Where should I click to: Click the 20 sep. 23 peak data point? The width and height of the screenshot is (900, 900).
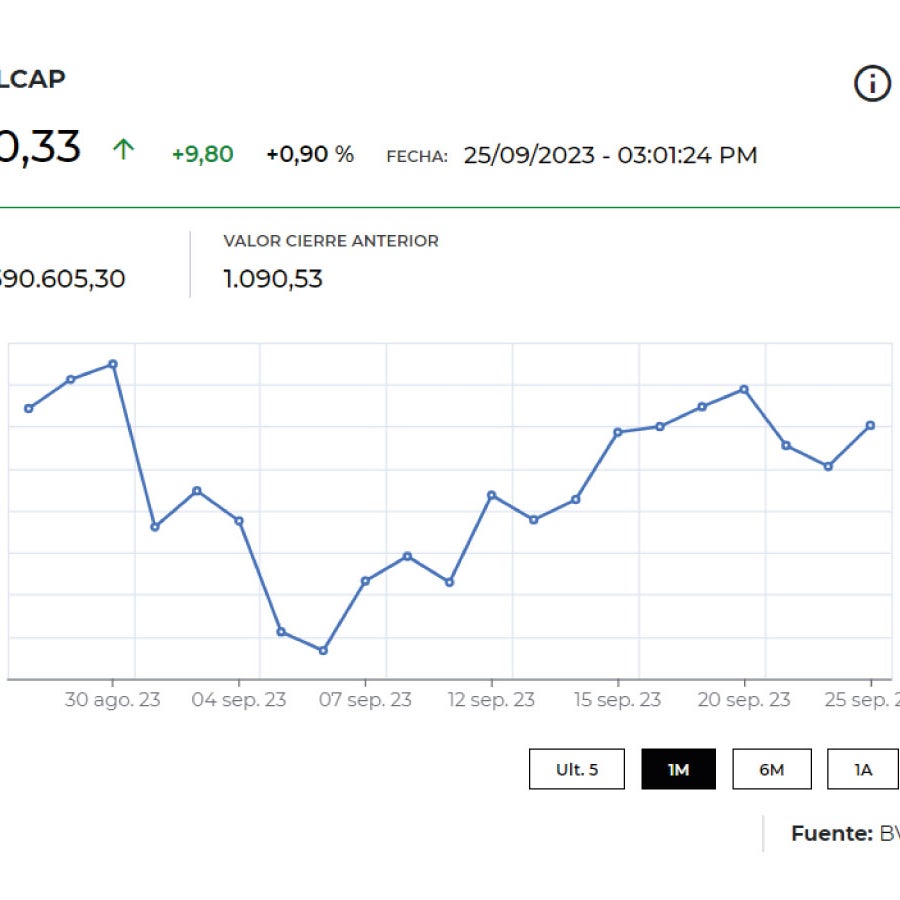(744, 389)
